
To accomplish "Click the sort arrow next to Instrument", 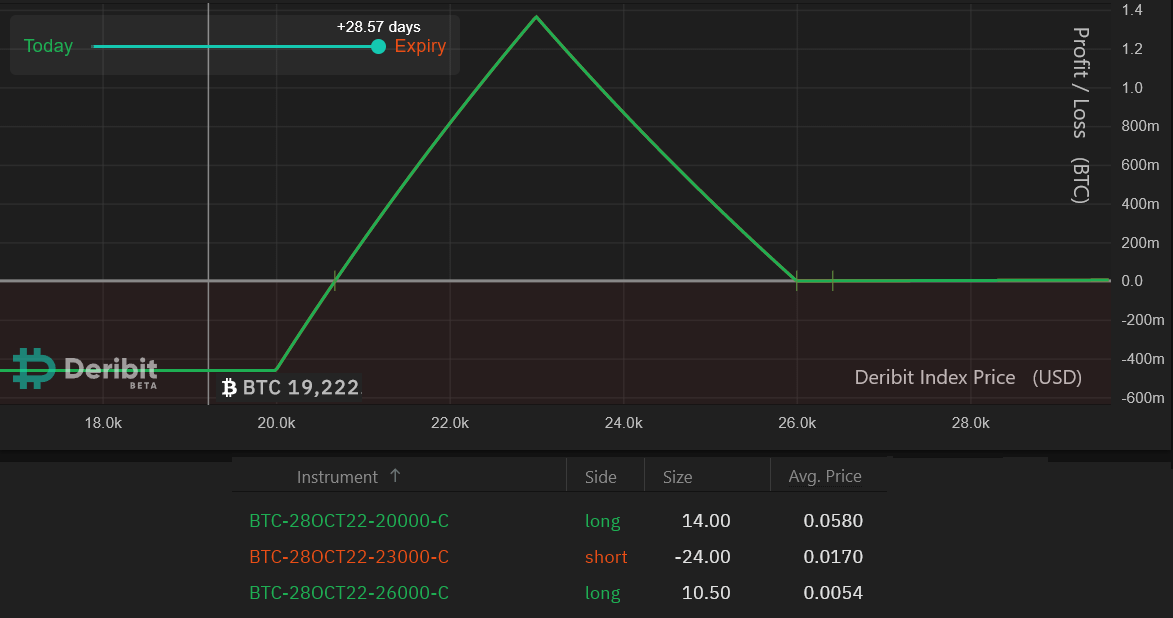I will [x=395, y=476].
